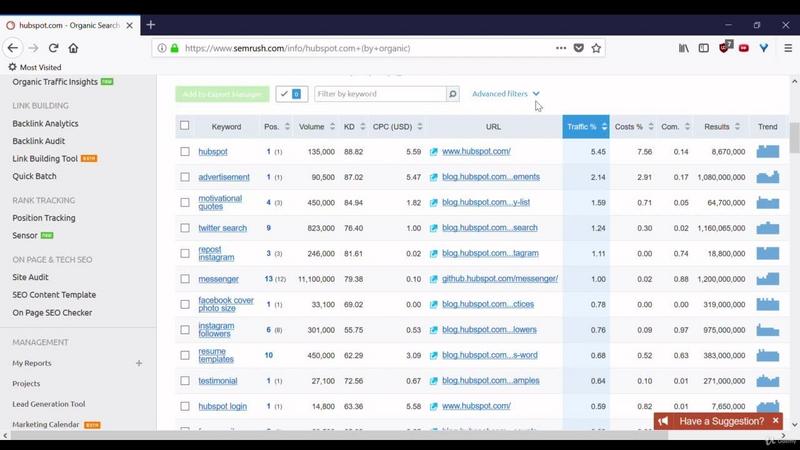Bookmark this page with the star icon

tap(596, 48)
